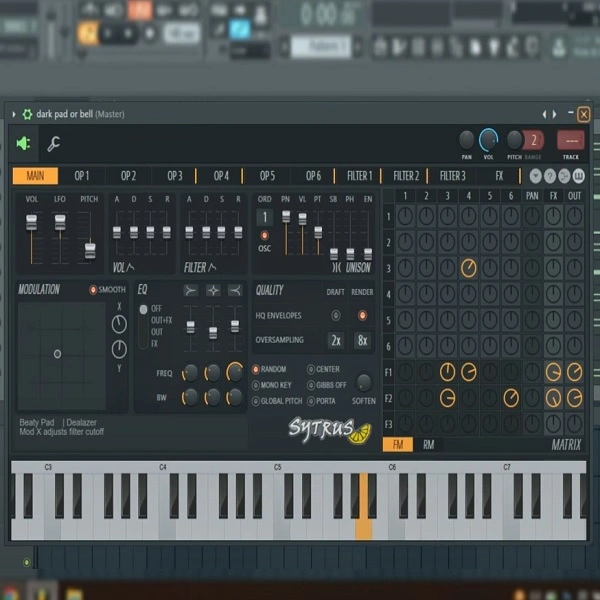Click the EQ mode OFF switch
600x600 pixels.
pos(143,309)
